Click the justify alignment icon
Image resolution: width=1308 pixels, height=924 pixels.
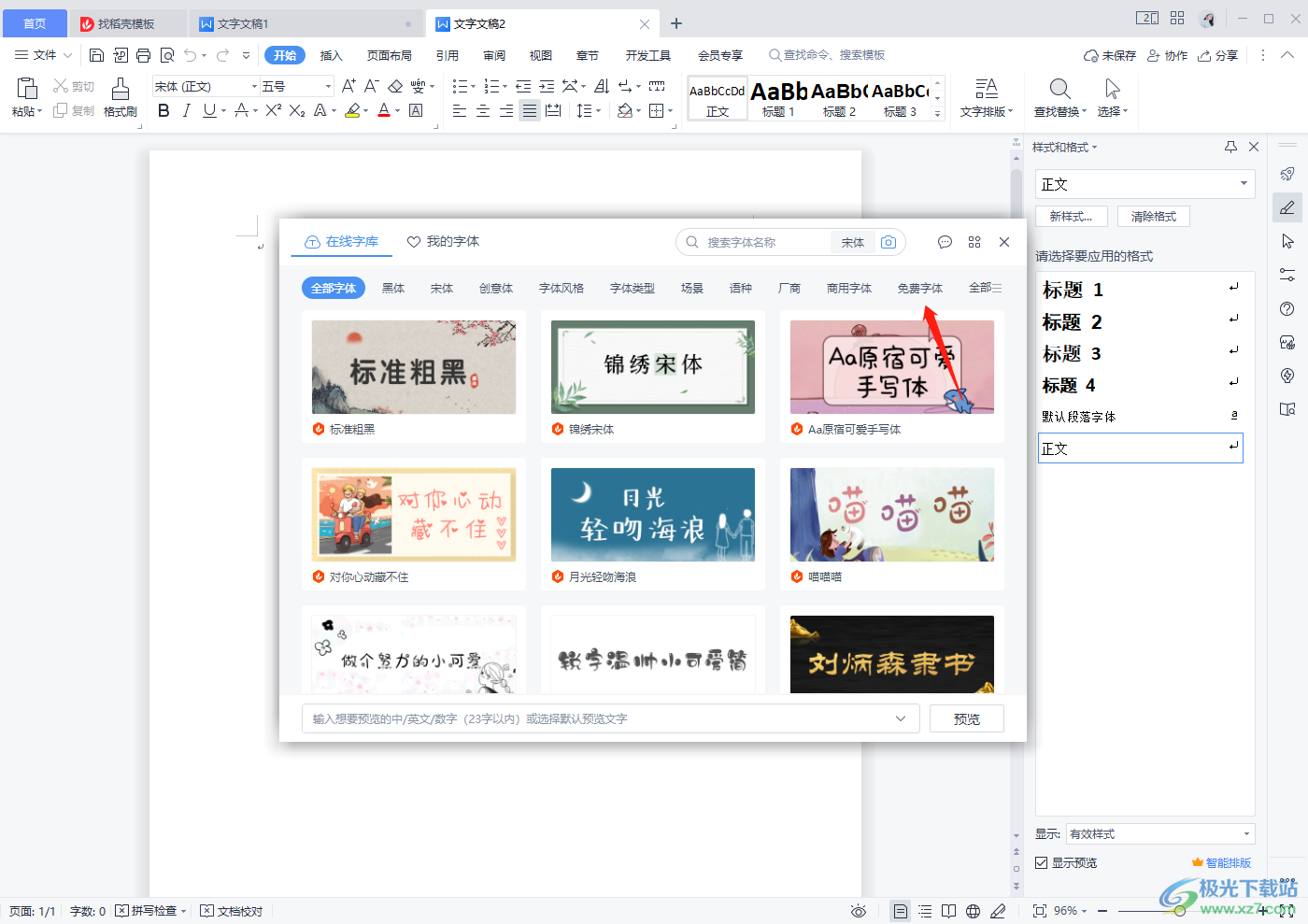[x=530, y=110]
